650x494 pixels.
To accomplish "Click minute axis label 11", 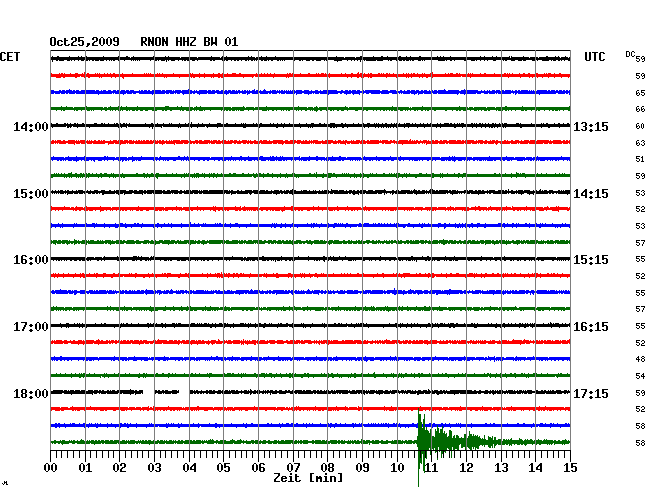I will (432, 468).
